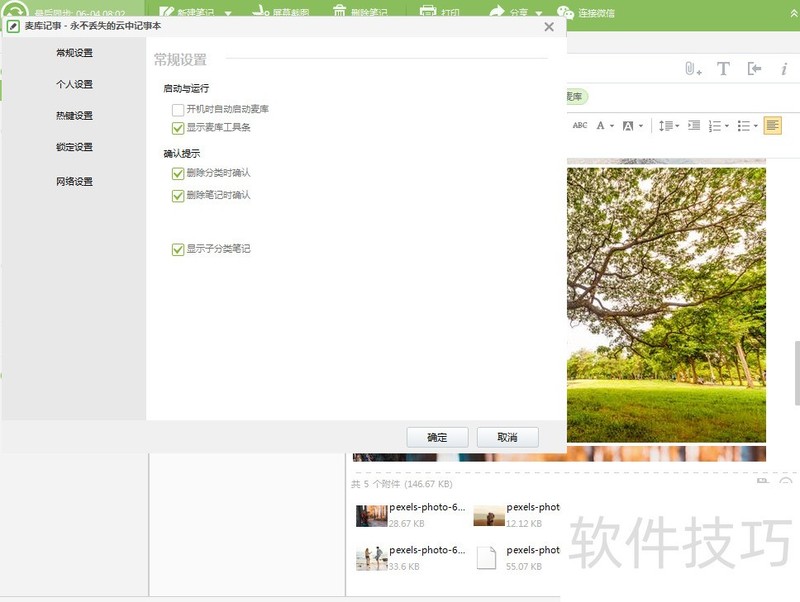This screenshot has width=800, height=602.
Task: Open the pexels-photo attachment thumbnail
Action: [x=372, y=514]
